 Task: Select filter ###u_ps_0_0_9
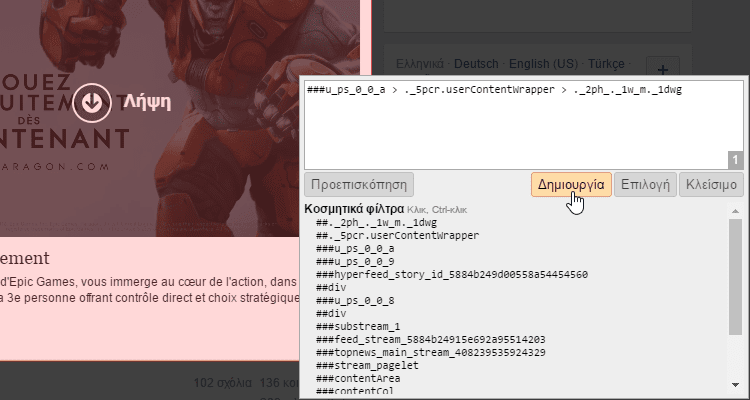tap(355, 261)
